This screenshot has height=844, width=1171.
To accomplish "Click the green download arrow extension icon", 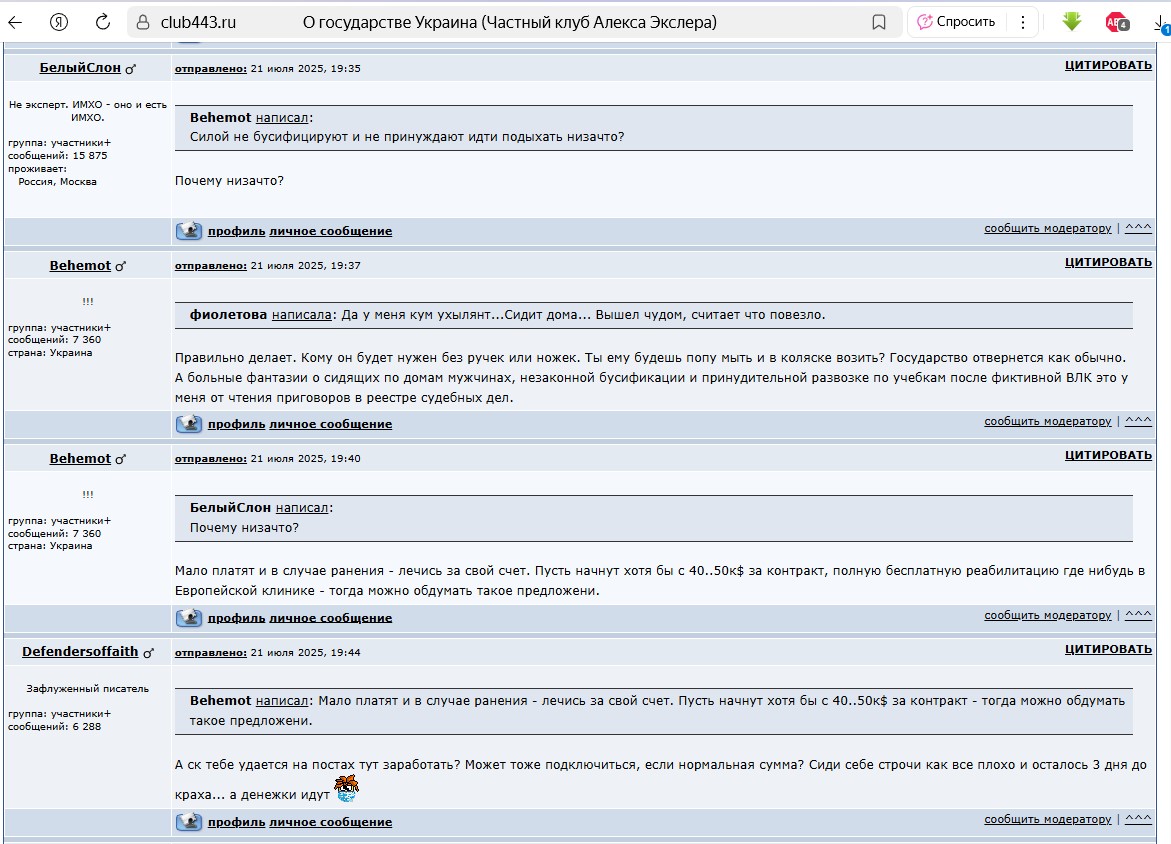I will click(x=1072, y=22).
